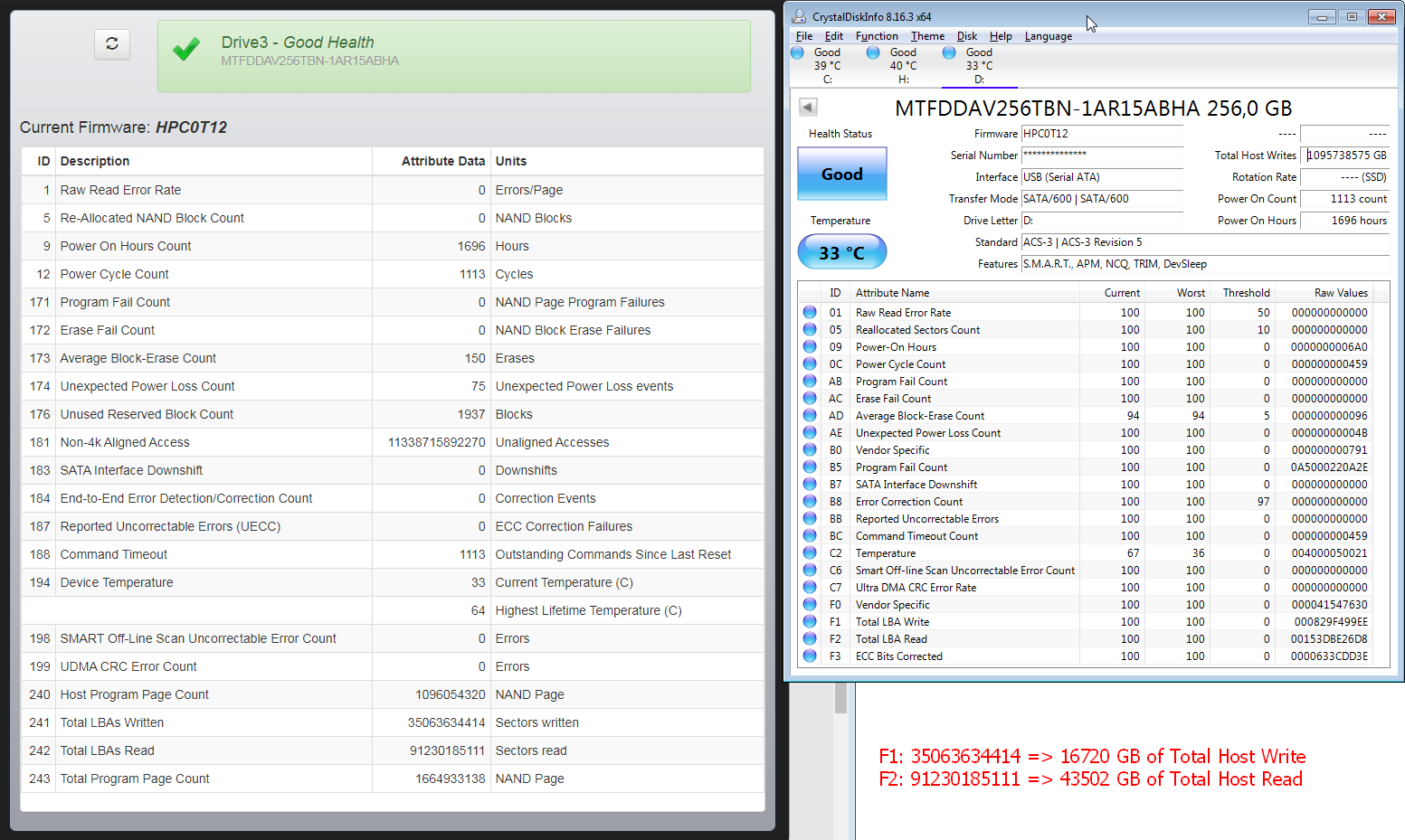Screen dimensions: 1405x840
Task: Click the Raw Values column header
Action: 1340,293
